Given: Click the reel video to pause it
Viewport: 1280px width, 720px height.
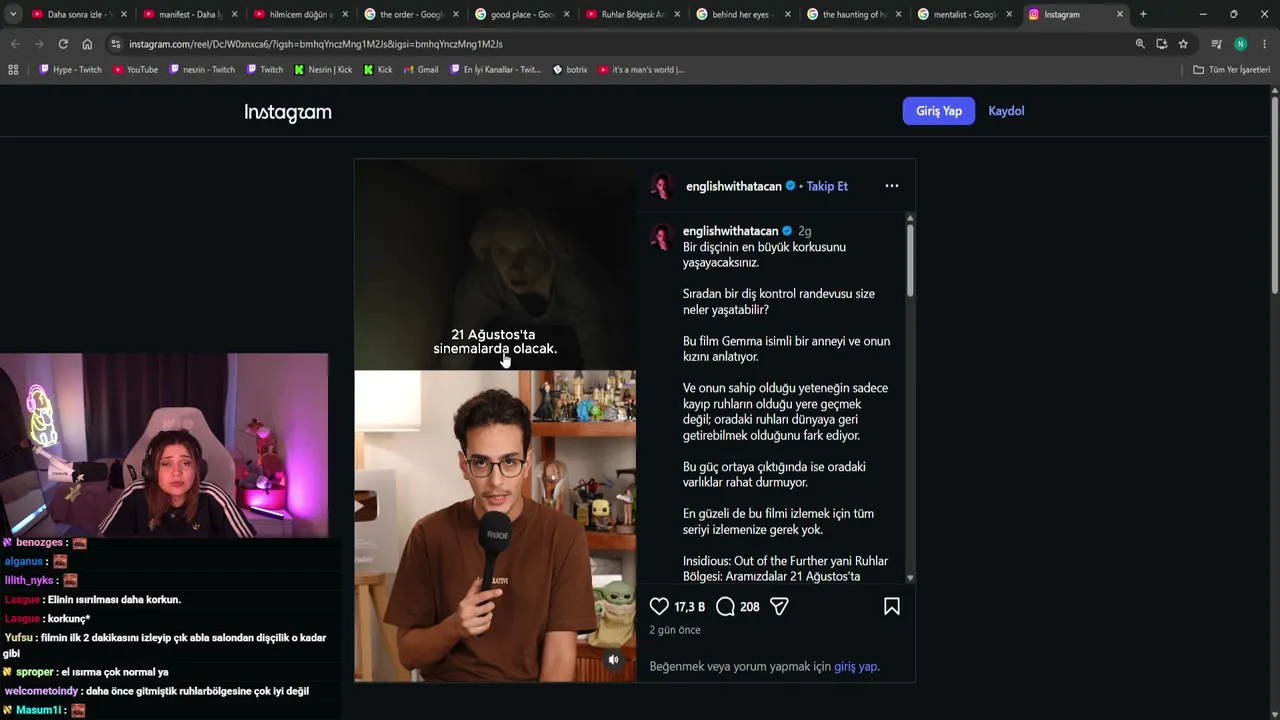Looking at the screenshot, I should (495, 421).
